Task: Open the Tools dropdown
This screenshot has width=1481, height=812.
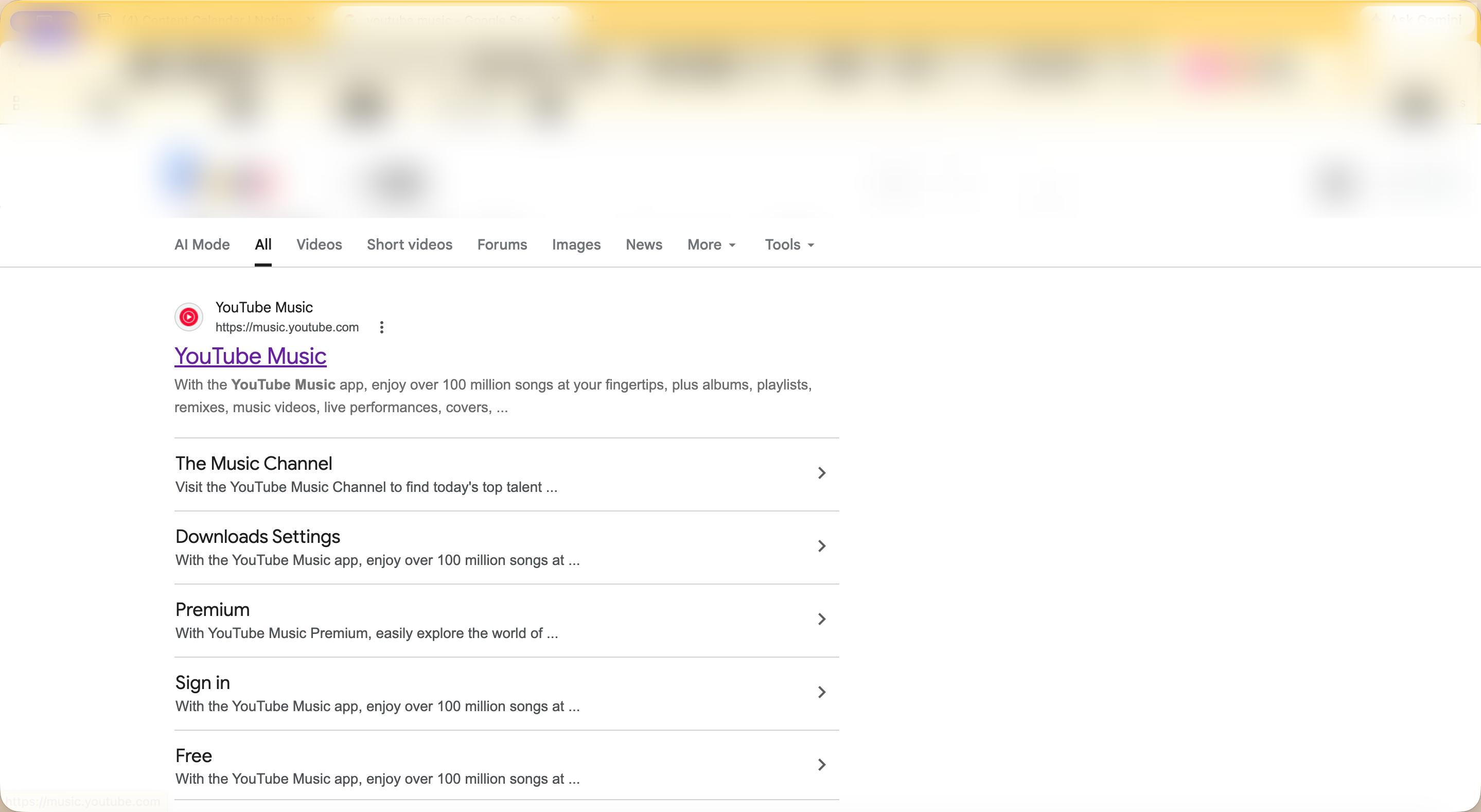Action: tap(790, 244)
